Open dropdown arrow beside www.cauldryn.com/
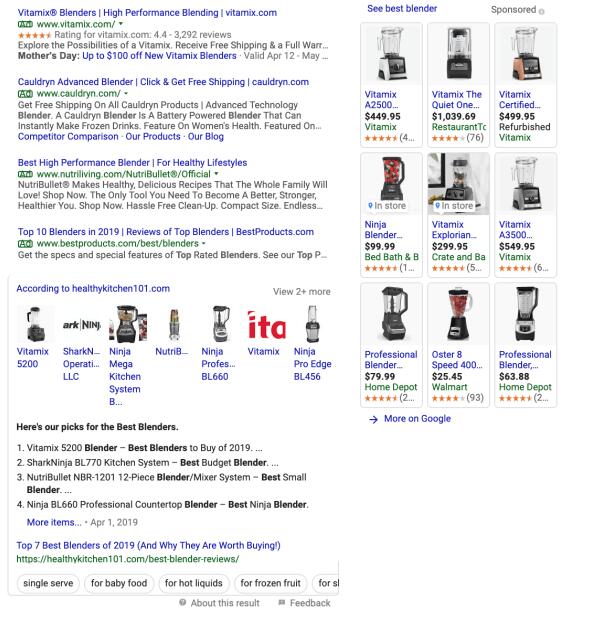 click(126, 94)
